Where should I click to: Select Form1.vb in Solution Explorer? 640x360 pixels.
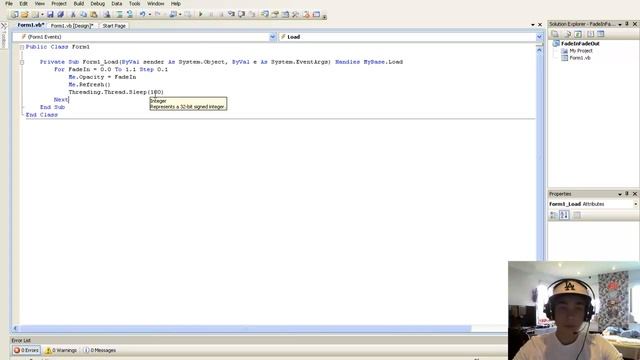pyautogui.click(x=580, y=58)
